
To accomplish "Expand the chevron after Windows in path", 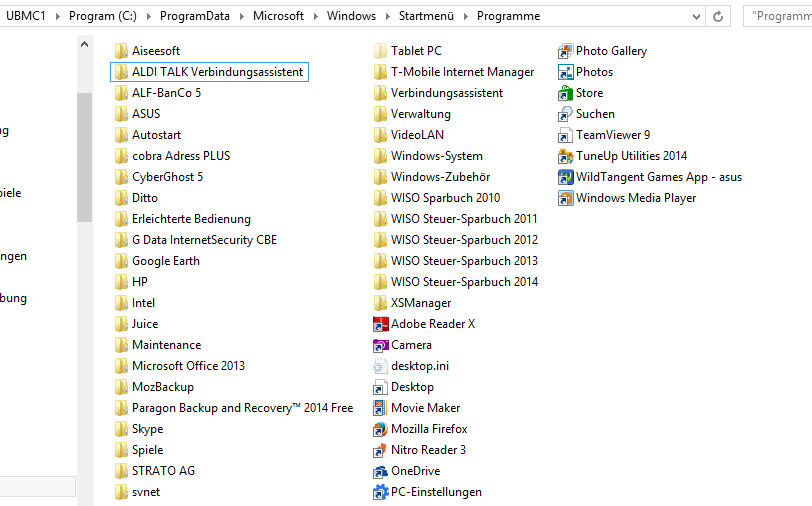I will click(387, 17).
